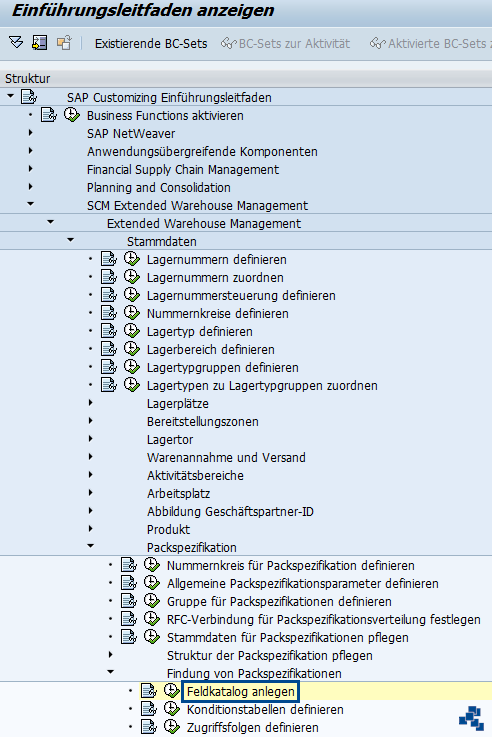The height and width of the screenshot is (737, 492).
Task: Click the position on entry toolbar icon
Action: tap(39, 43)
